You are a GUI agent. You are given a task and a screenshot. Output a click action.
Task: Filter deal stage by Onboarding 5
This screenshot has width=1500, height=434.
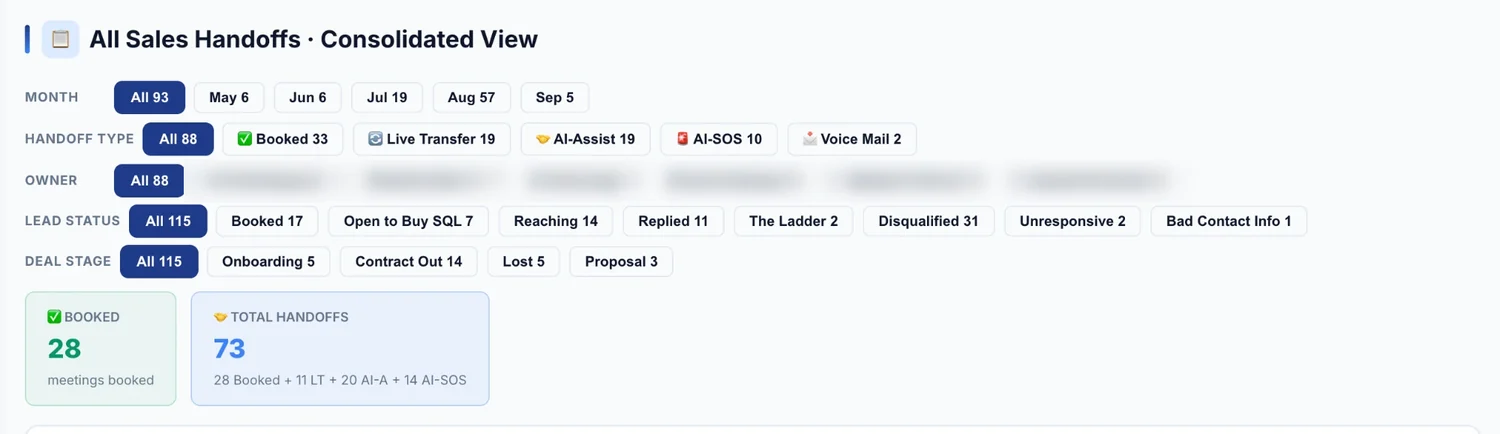click(x=268, y=261)
